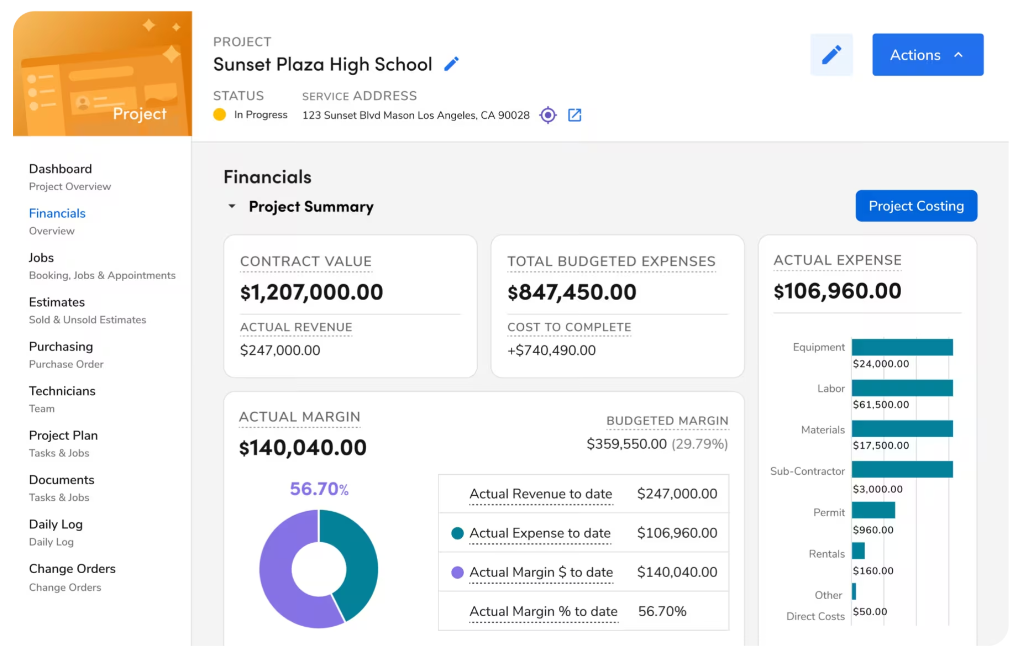Click the Rentals bar in the expense chart
1020x656 pixels.
859,551
